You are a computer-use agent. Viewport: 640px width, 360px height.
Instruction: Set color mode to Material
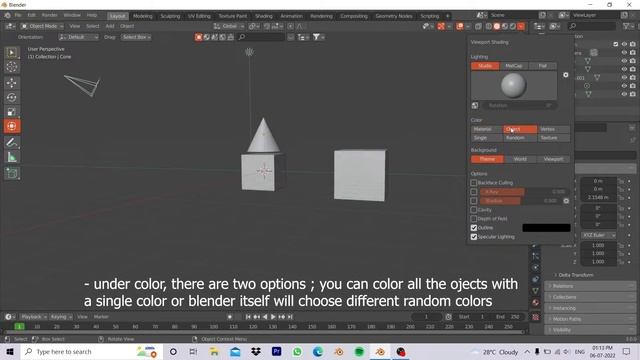(487, 129)
